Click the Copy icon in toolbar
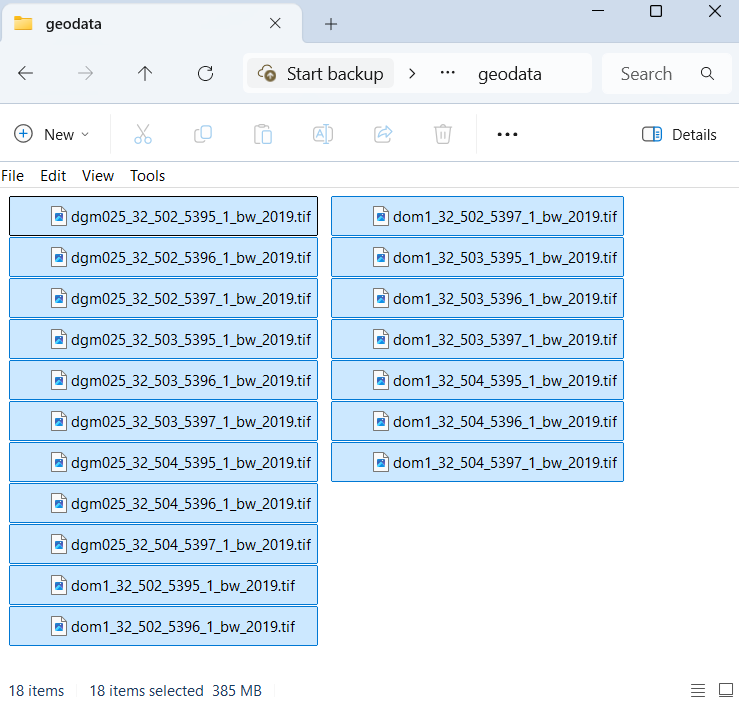The height and width of the screenshot is (703, 739). tap(203, 134)
